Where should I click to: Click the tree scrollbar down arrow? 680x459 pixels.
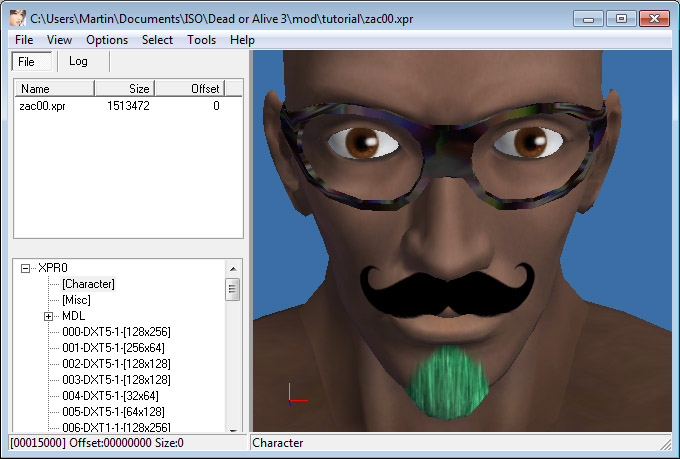233,429
